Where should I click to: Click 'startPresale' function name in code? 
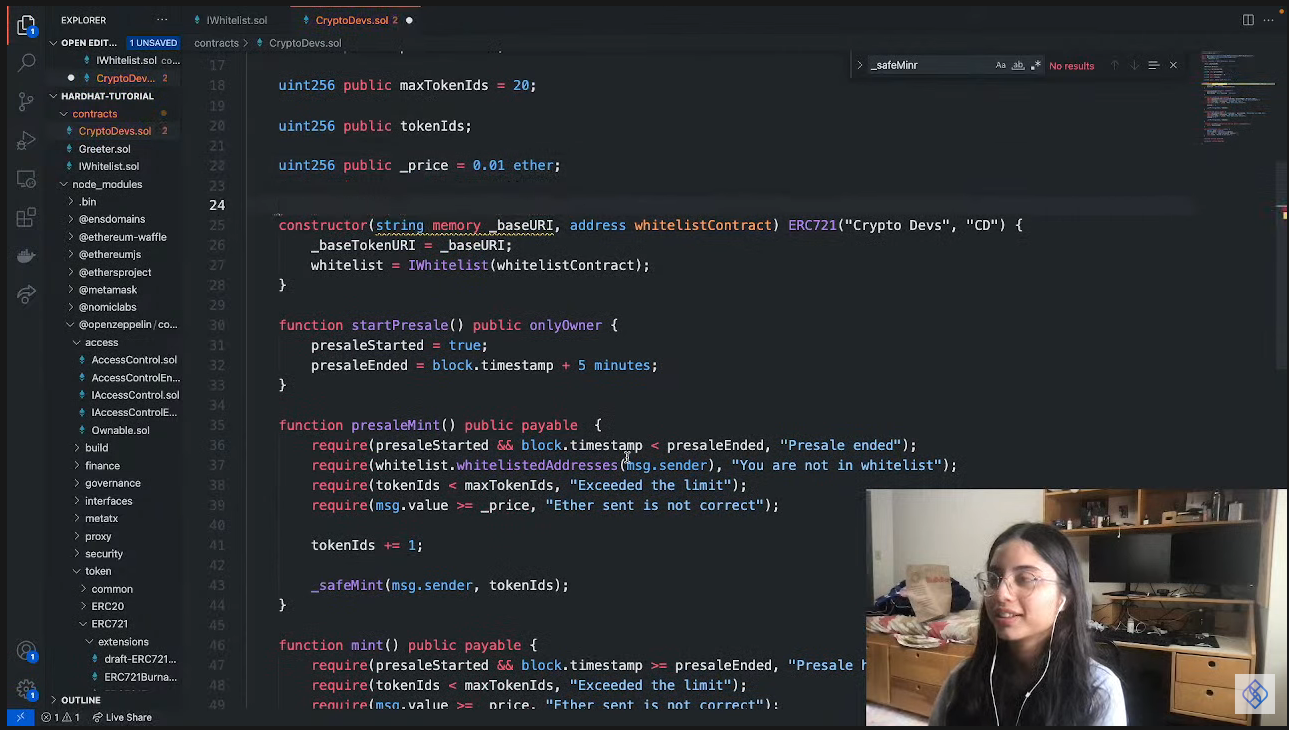point(399,325)
